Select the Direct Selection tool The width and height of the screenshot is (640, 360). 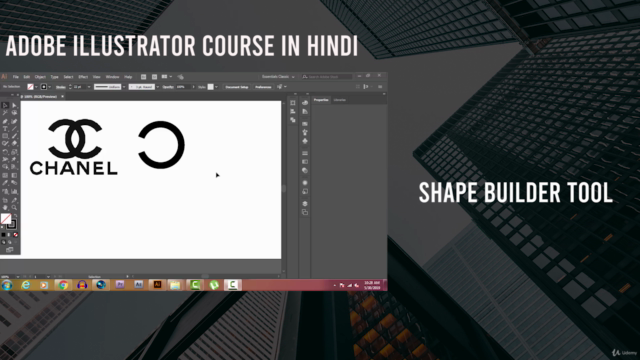pos(14,105)
